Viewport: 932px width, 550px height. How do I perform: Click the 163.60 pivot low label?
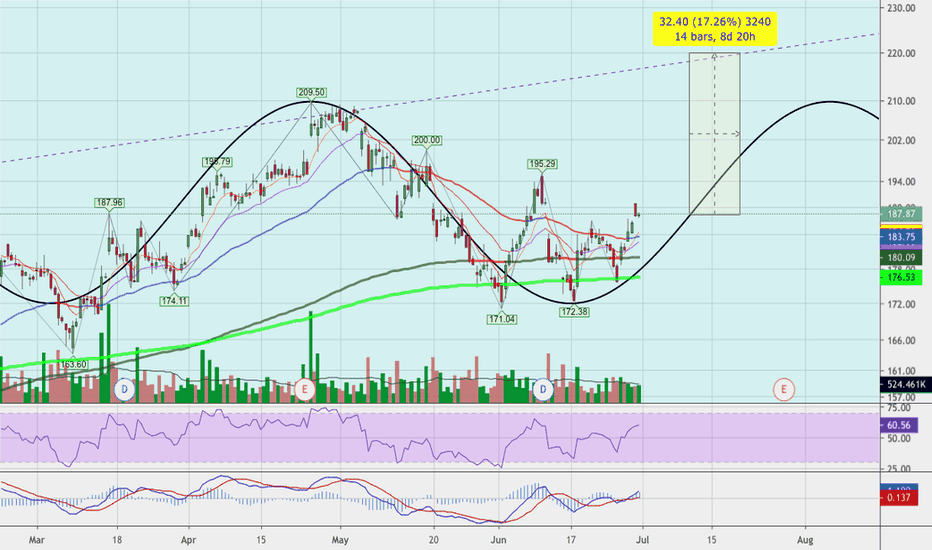73,364
